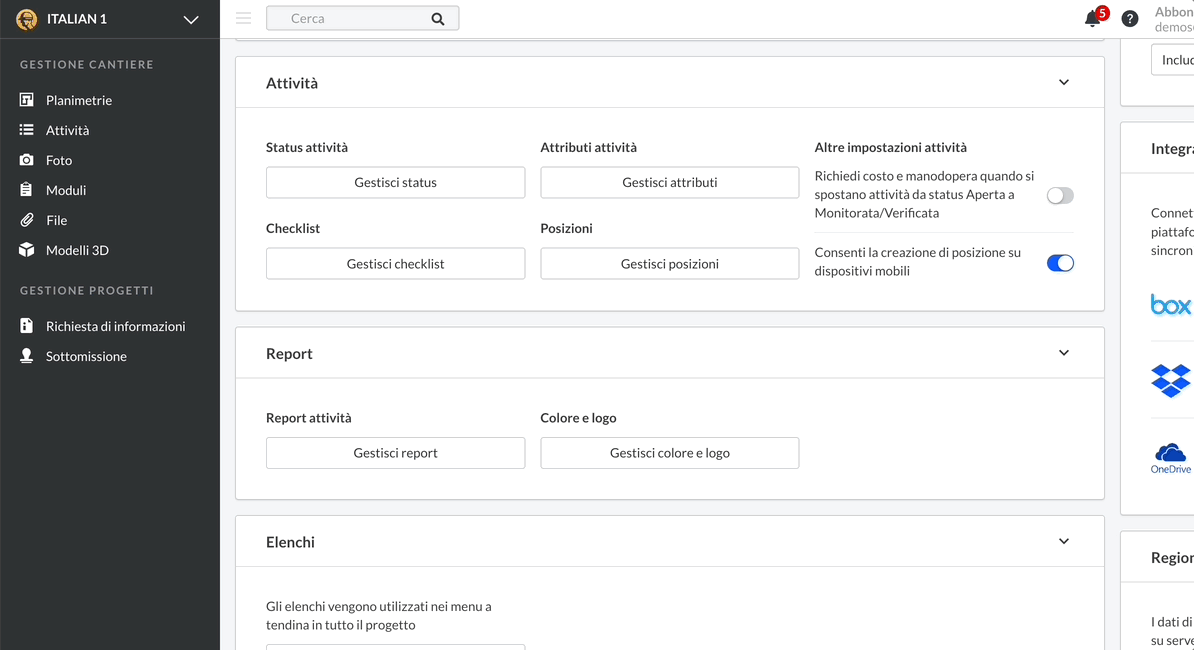Click the Gestisci colore e logo button
Viewport: 1194px width, 650px height.
coord(669,453)
